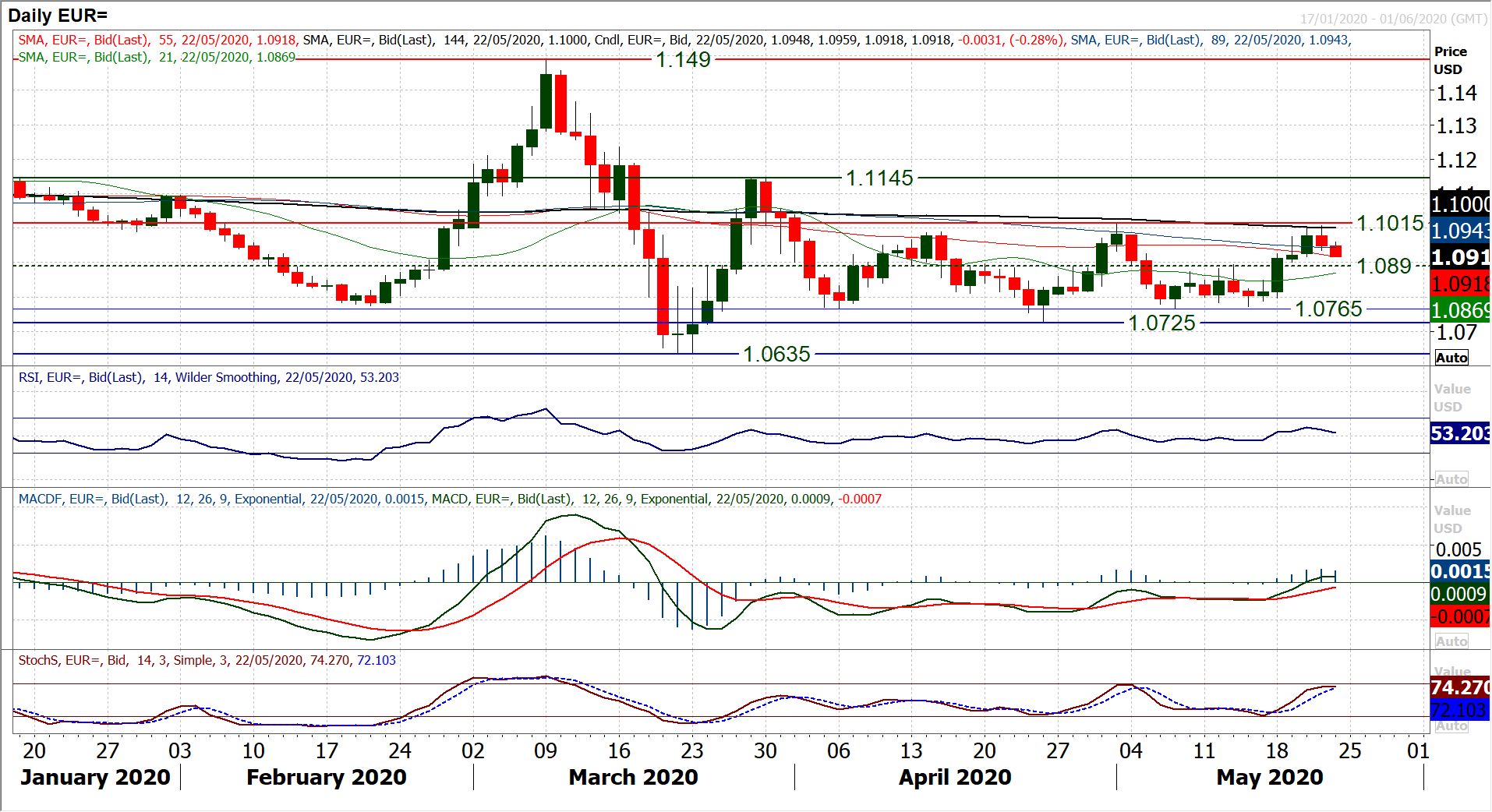Viewport: 1492px width, 812px height.
Task: Click the Auto button in the Stochastic panel
Action: (x=1451, y=726)
